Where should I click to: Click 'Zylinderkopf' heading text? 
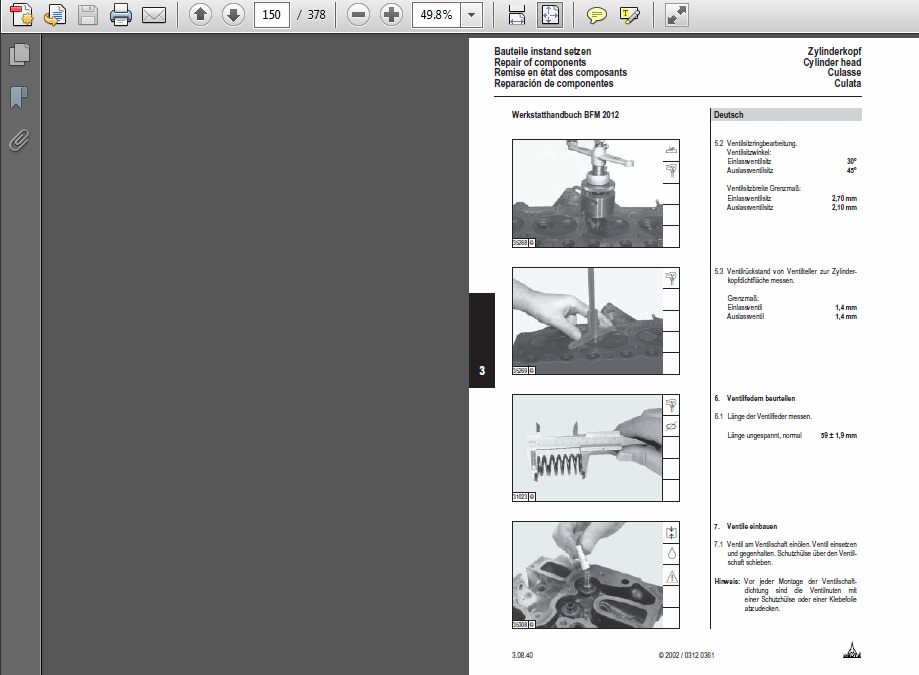[x=834, y=52]
